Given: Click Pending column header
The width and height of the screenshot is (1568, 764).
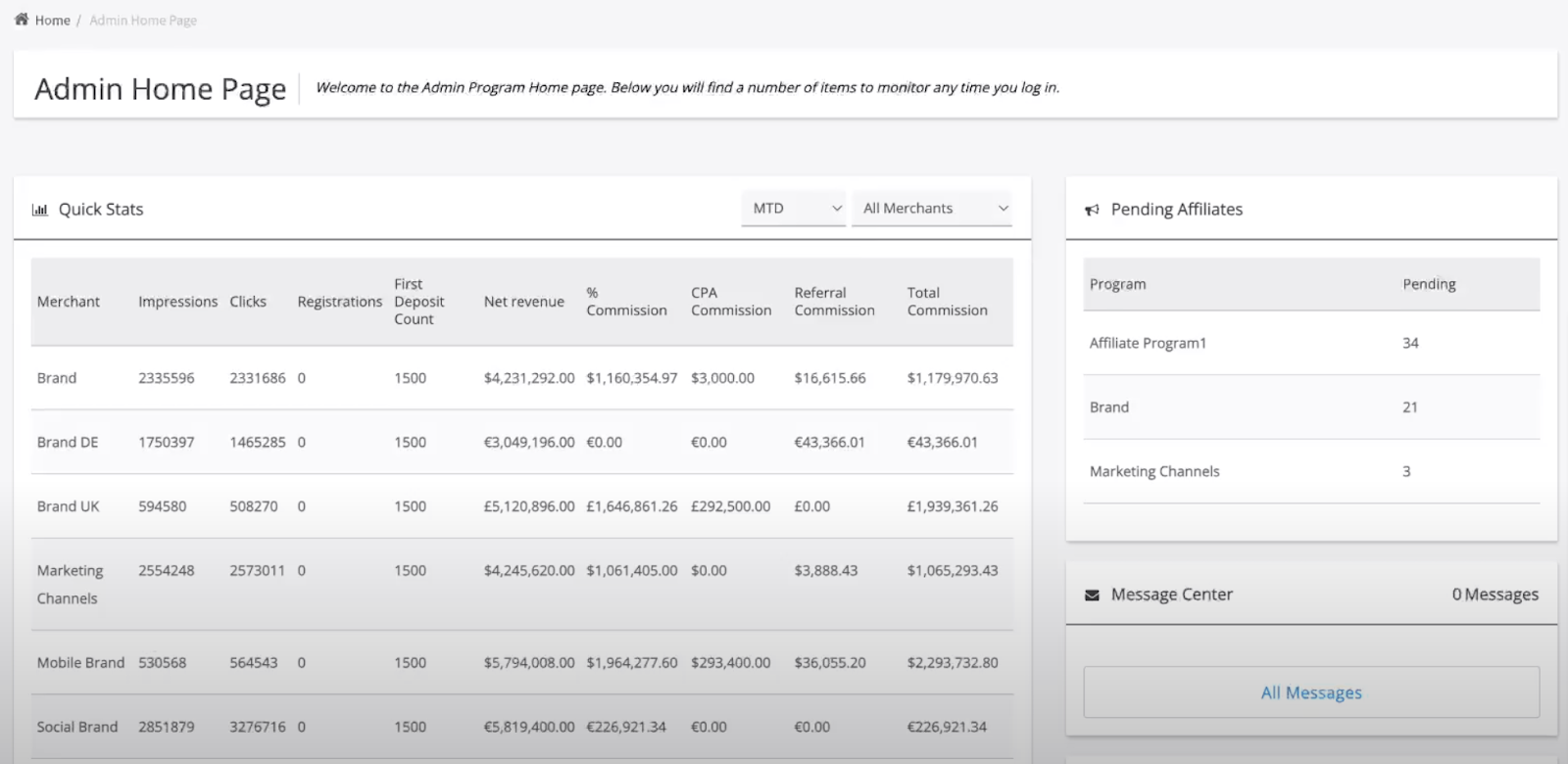Looking at the screenshot, I should pos(1429,284).
